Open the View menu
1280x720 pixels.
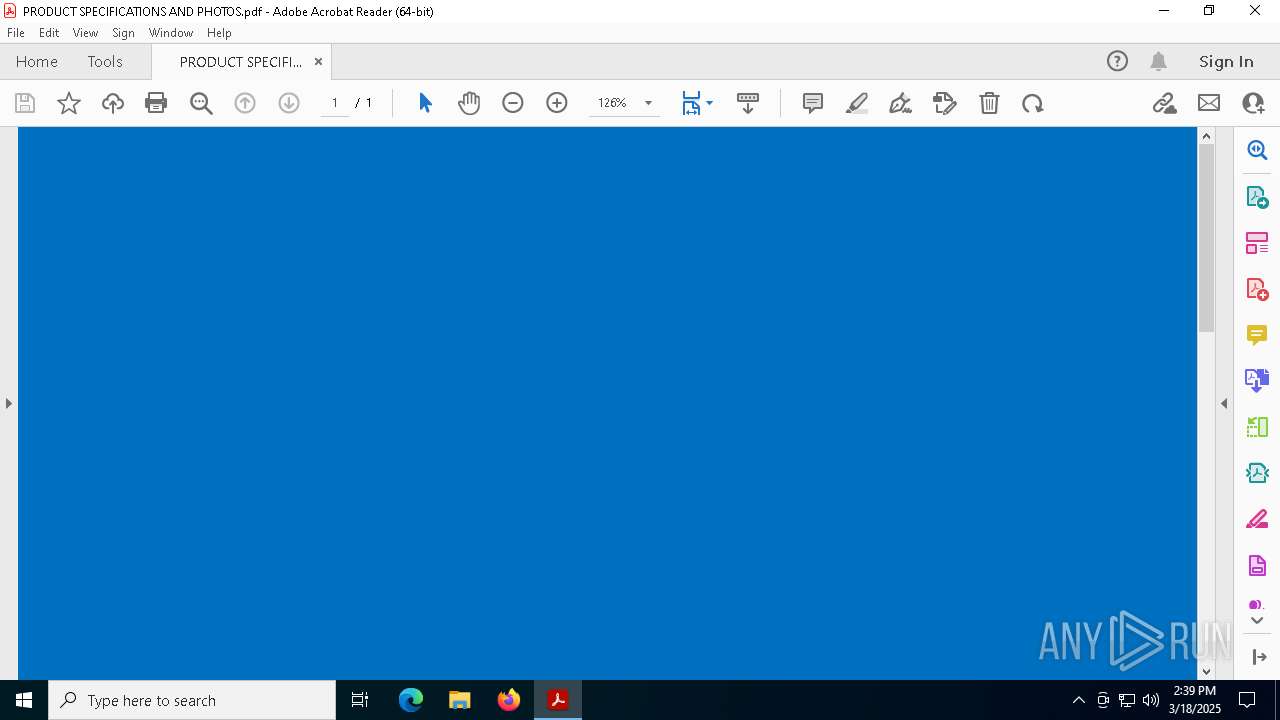pos(85,33)
